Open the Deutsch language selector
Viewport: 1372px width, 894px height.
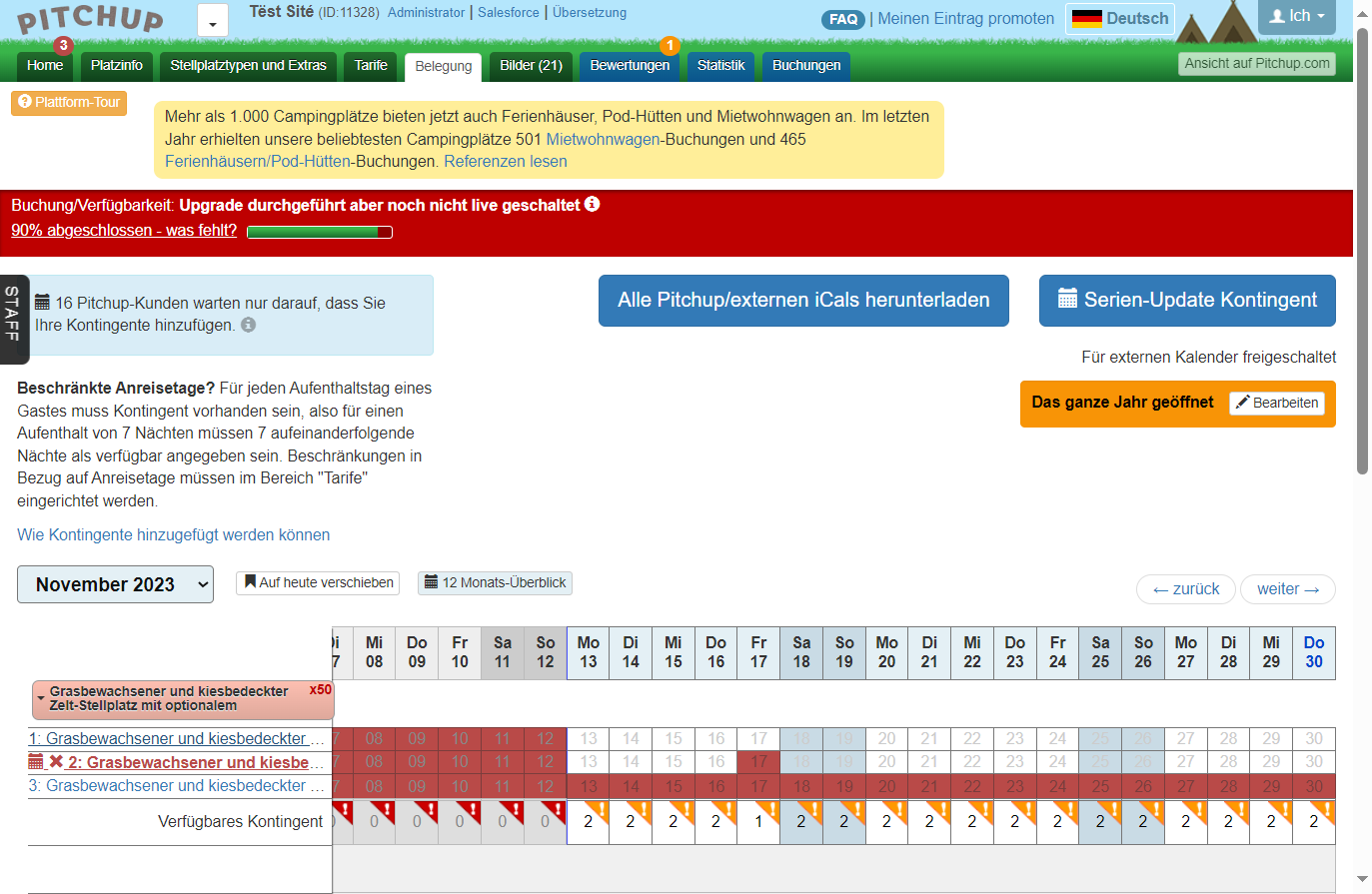(x=1119, y=19)
